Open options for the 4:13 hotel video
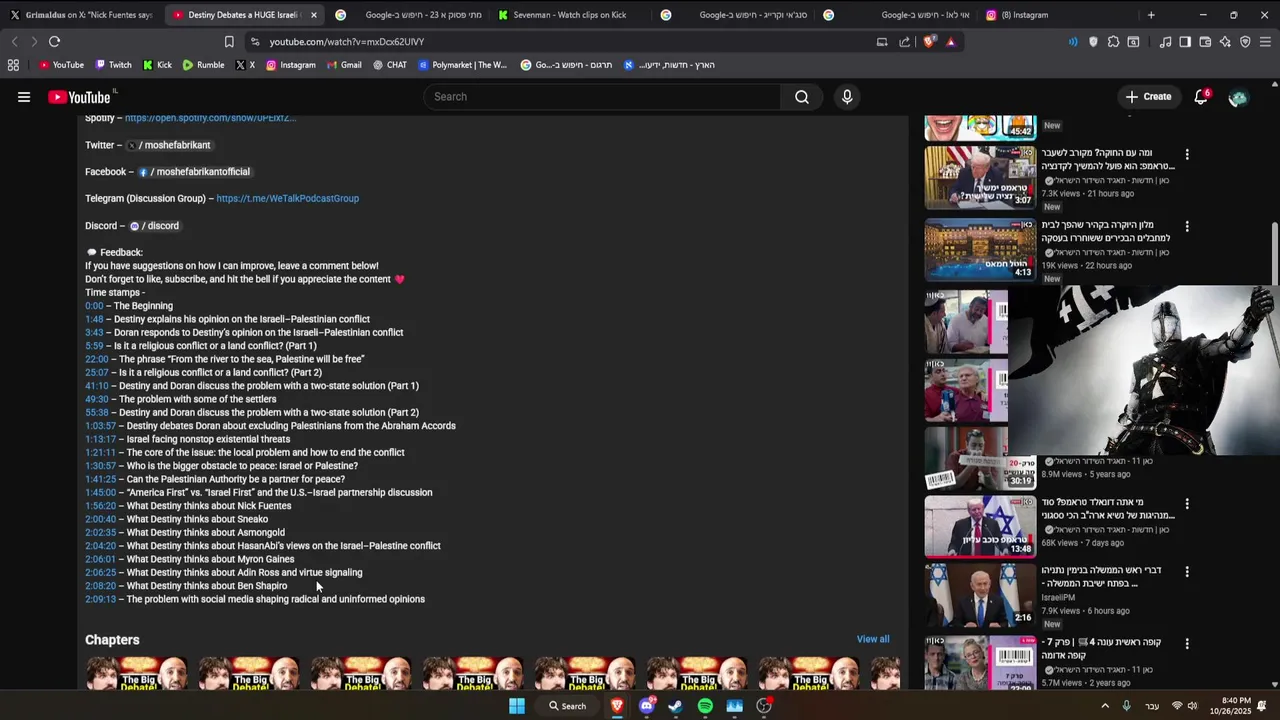The image size is (1280, 720). 1187,227
